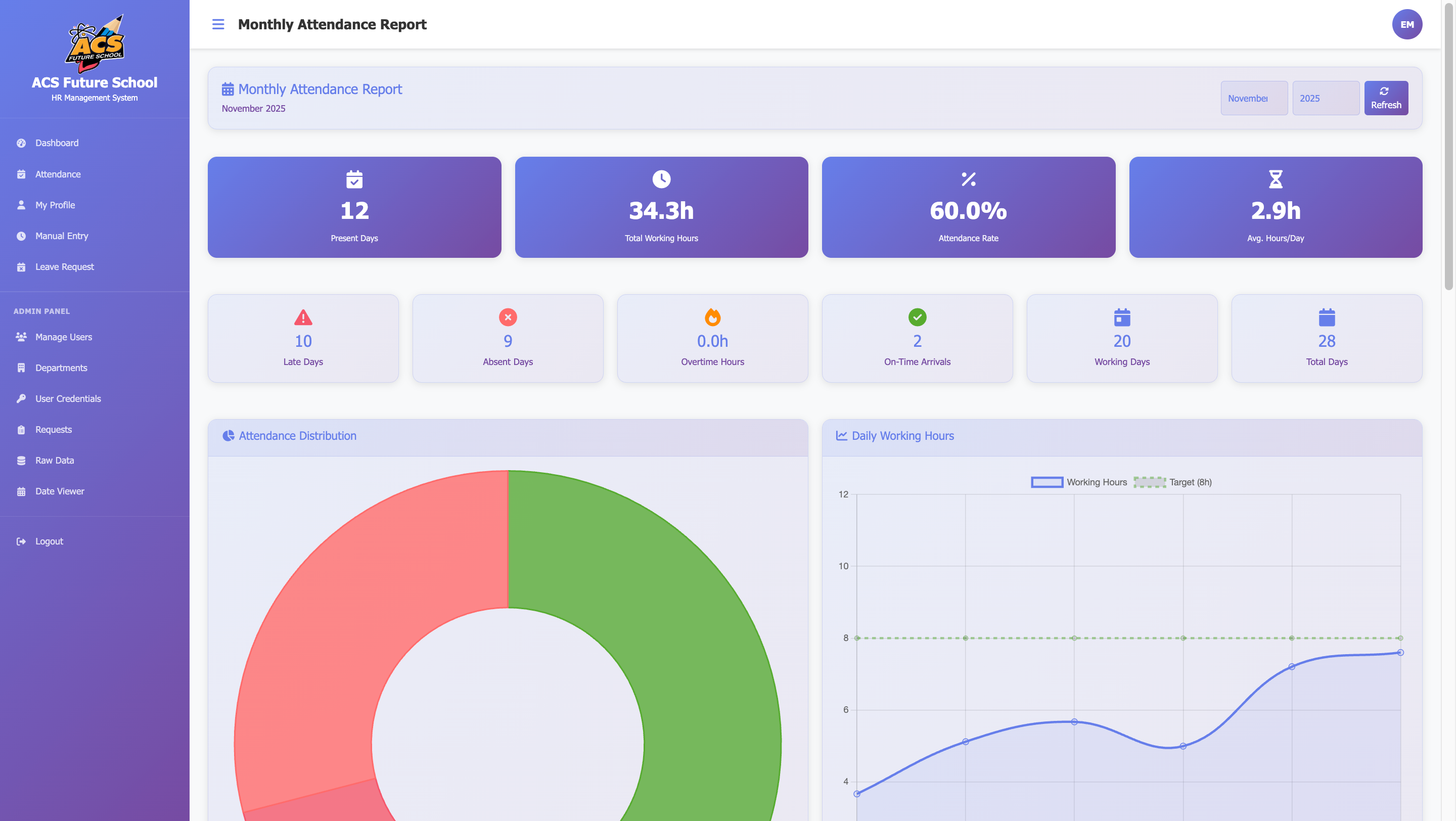Click the Avg. Hours/Day hourglass icon
The width and height of the screenshot is (1456, 821).
click(1275, 179)
